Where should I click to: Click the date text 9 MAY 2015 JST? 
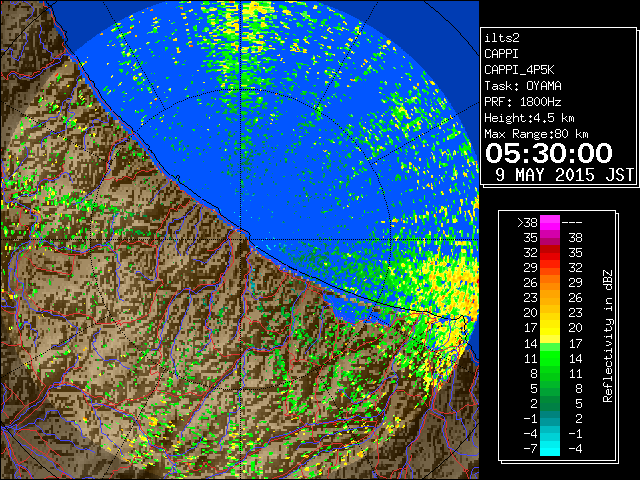coord(564,175)
